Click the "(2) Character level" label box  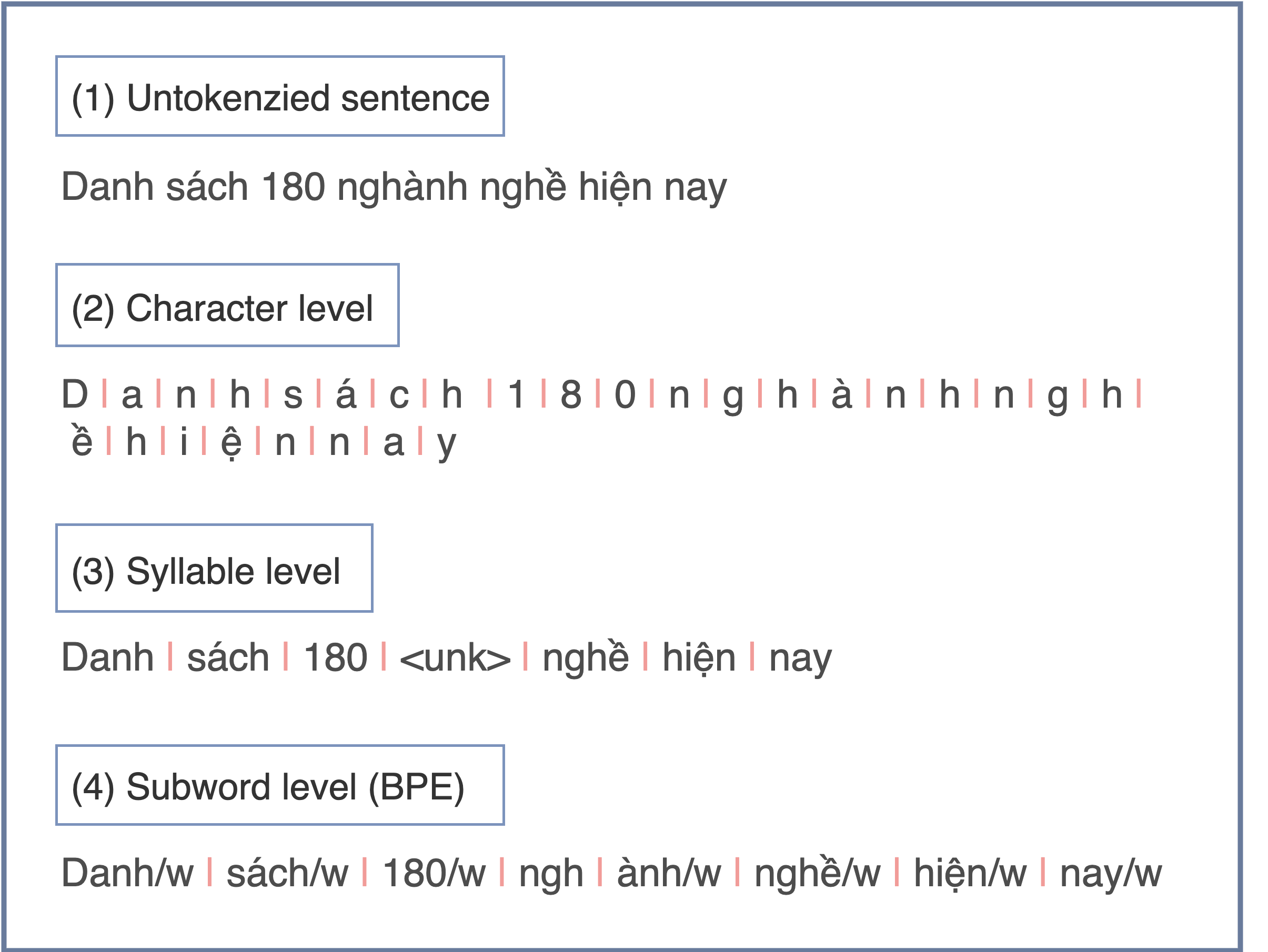point(227,305)
